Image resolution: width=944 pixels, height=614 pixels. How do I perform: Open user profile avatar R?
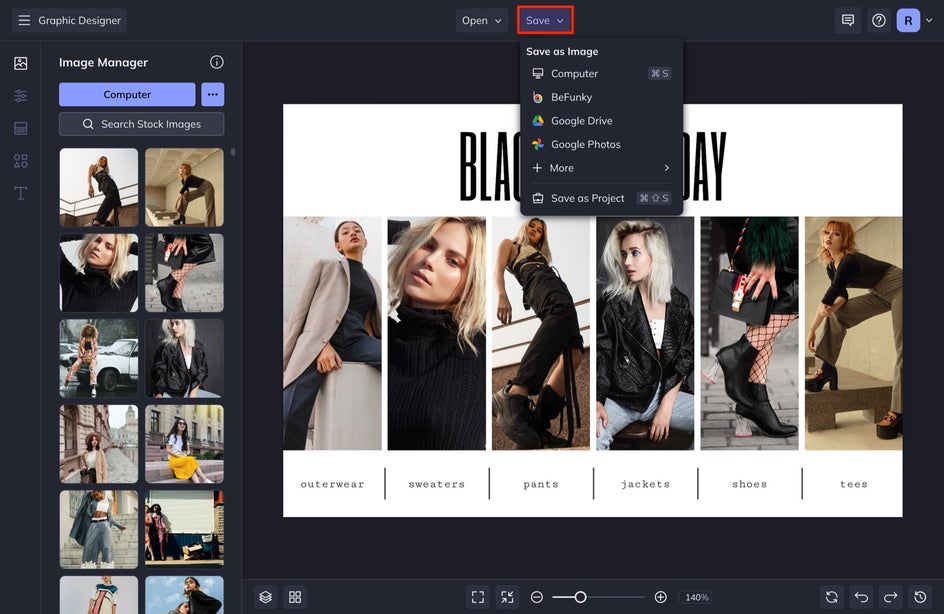(x=908, y=20)
